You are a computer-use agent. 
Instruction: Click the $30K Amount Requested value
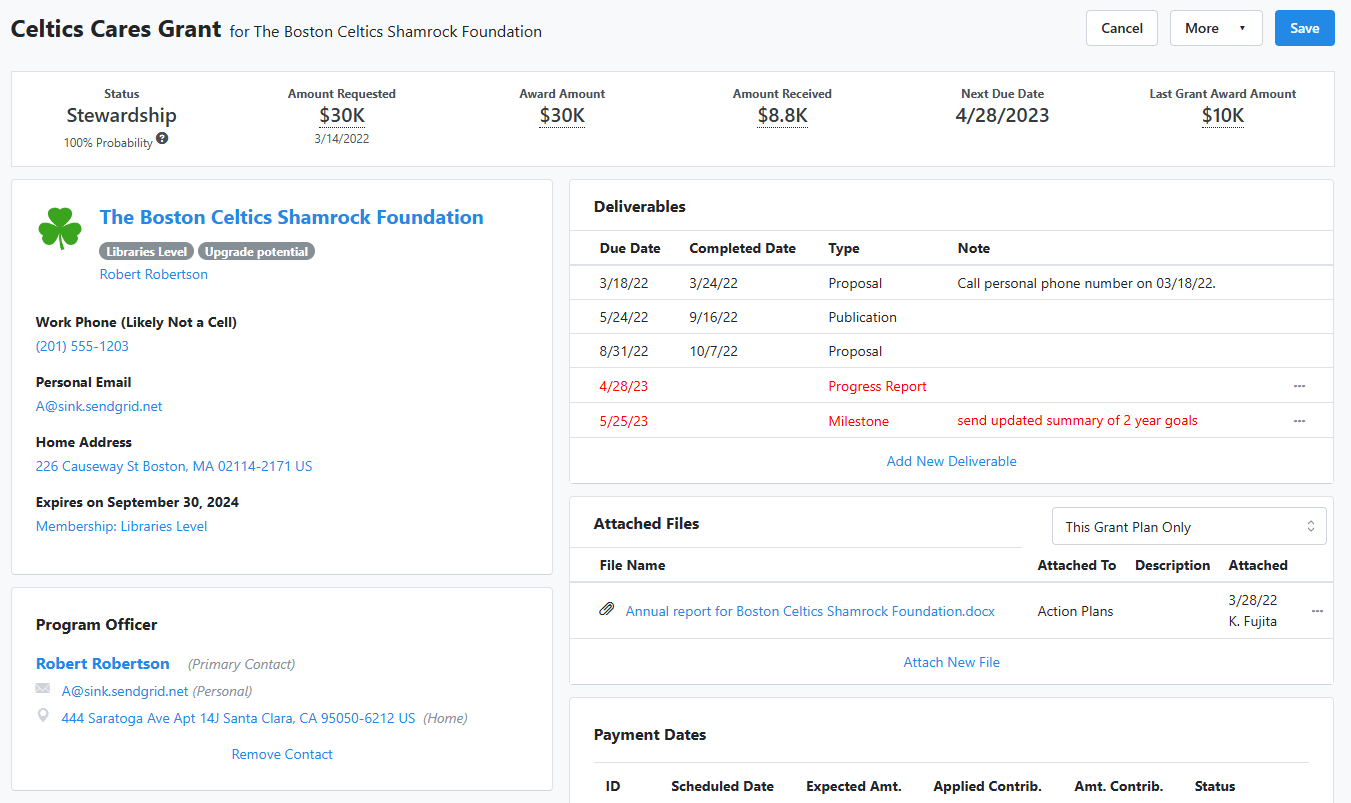(x=342, y=115)
